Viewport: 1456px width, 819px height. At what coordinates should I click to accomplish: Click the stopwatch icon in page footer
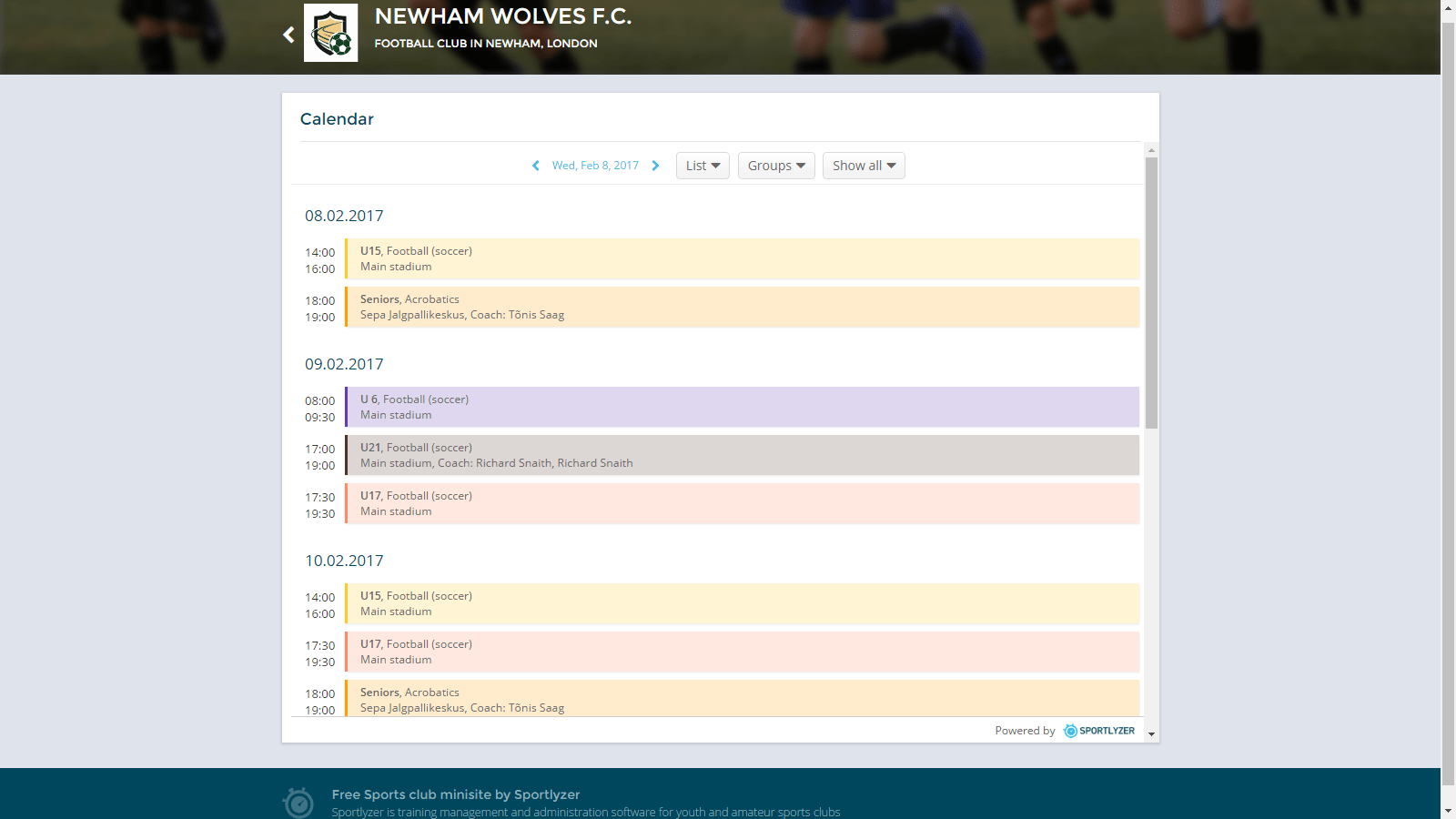[298, 802]
